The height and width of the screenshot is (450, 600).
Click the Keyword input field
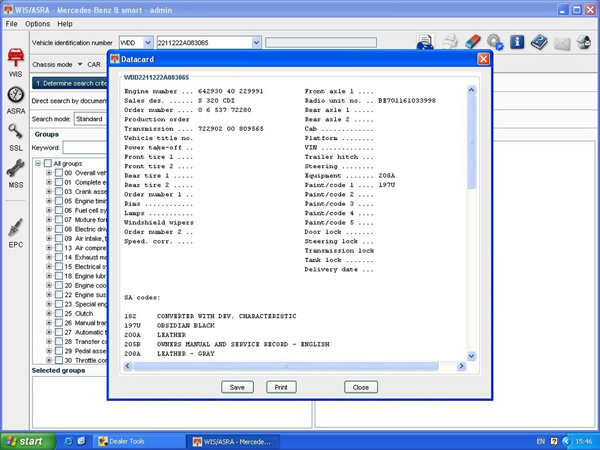[x=85, y=148]
